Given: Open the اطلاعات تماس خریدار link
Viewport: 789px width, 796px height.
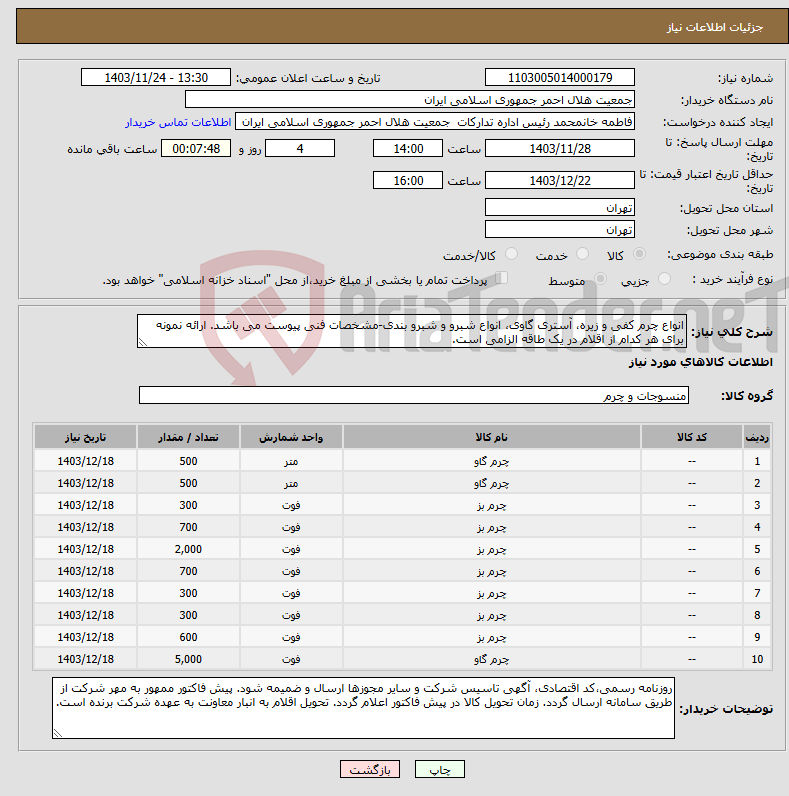Looking at the screenshot, I should [x=178, y=122].
